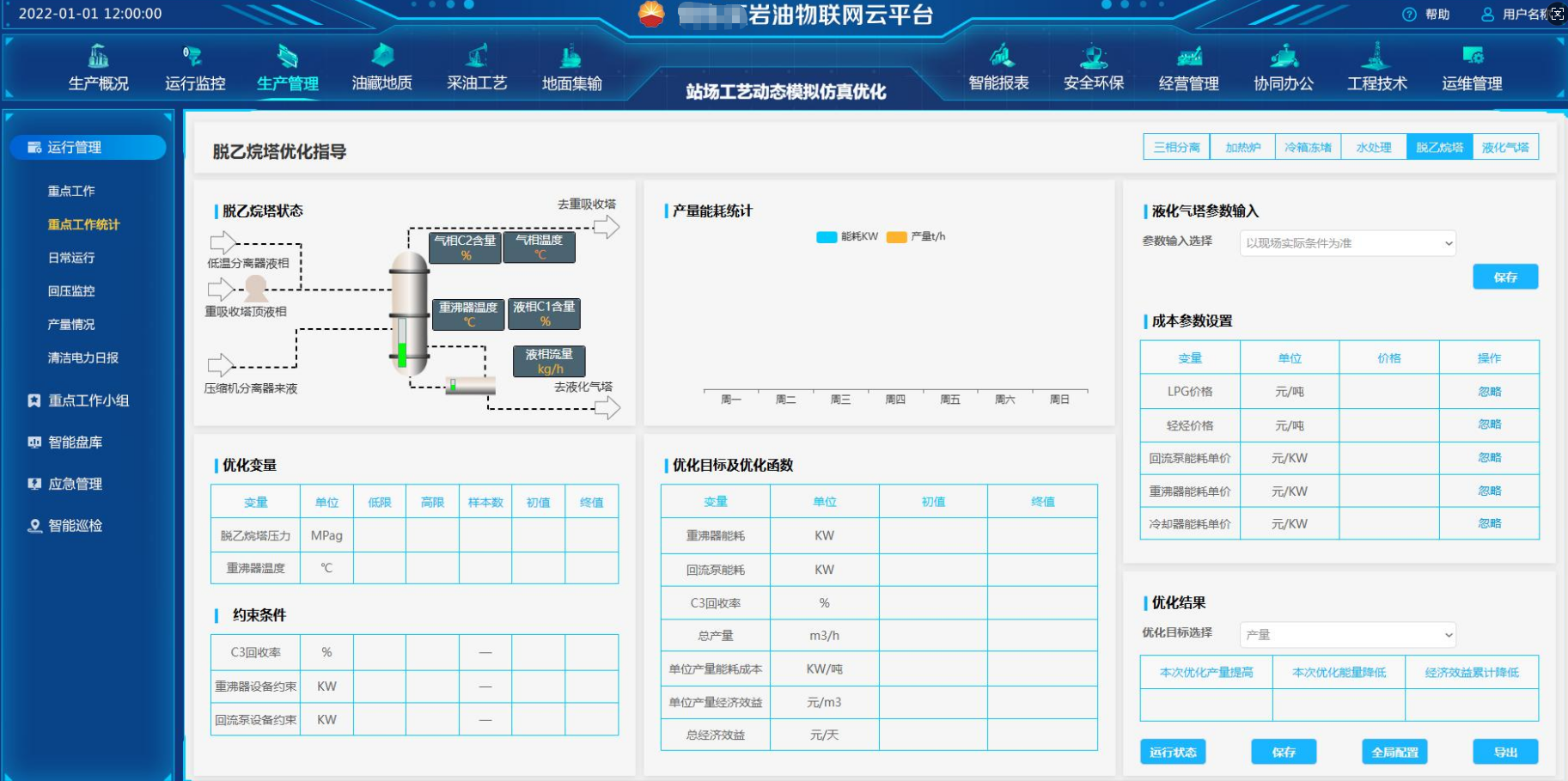This screenshot has width=1568, height=781.
Task: Expand the 参数输入选择 dropdown
Action: pyautogui.click(x=1347, y=243)
